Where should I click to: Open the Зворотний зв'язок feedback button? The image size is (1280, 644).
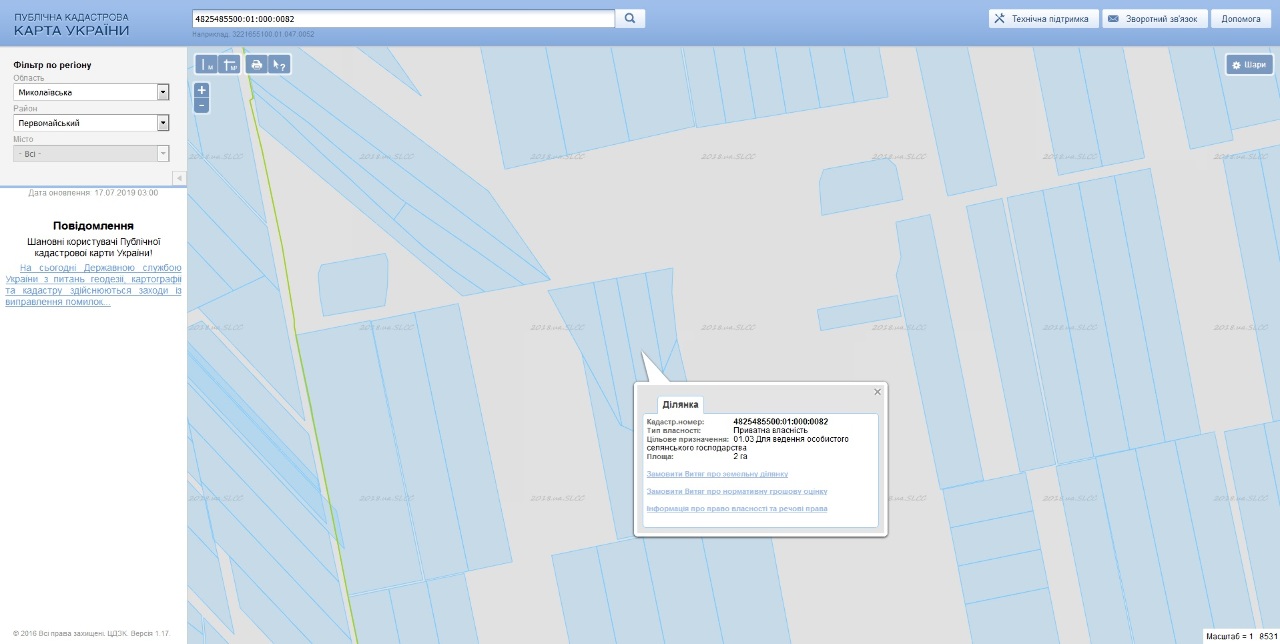(x=1155, y=19)
